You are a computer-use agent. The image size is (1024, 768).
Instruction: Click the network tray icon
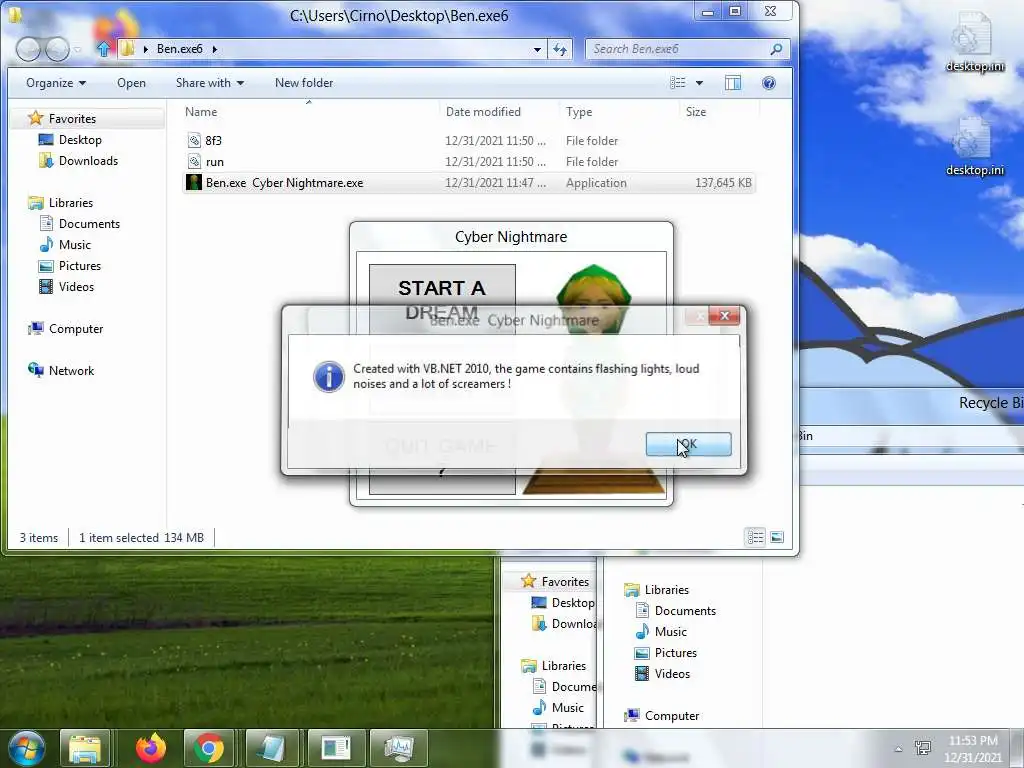tap(923, 748)
